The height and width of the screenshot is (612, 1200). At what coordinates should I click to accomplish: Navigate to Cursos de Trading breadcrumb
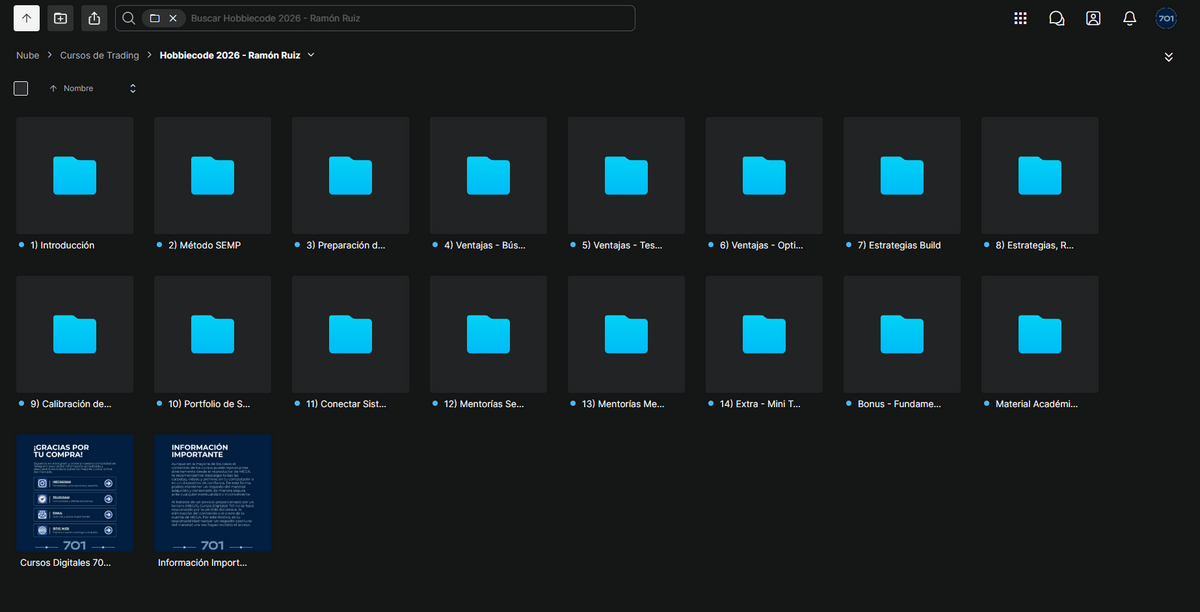pos(99,56)
